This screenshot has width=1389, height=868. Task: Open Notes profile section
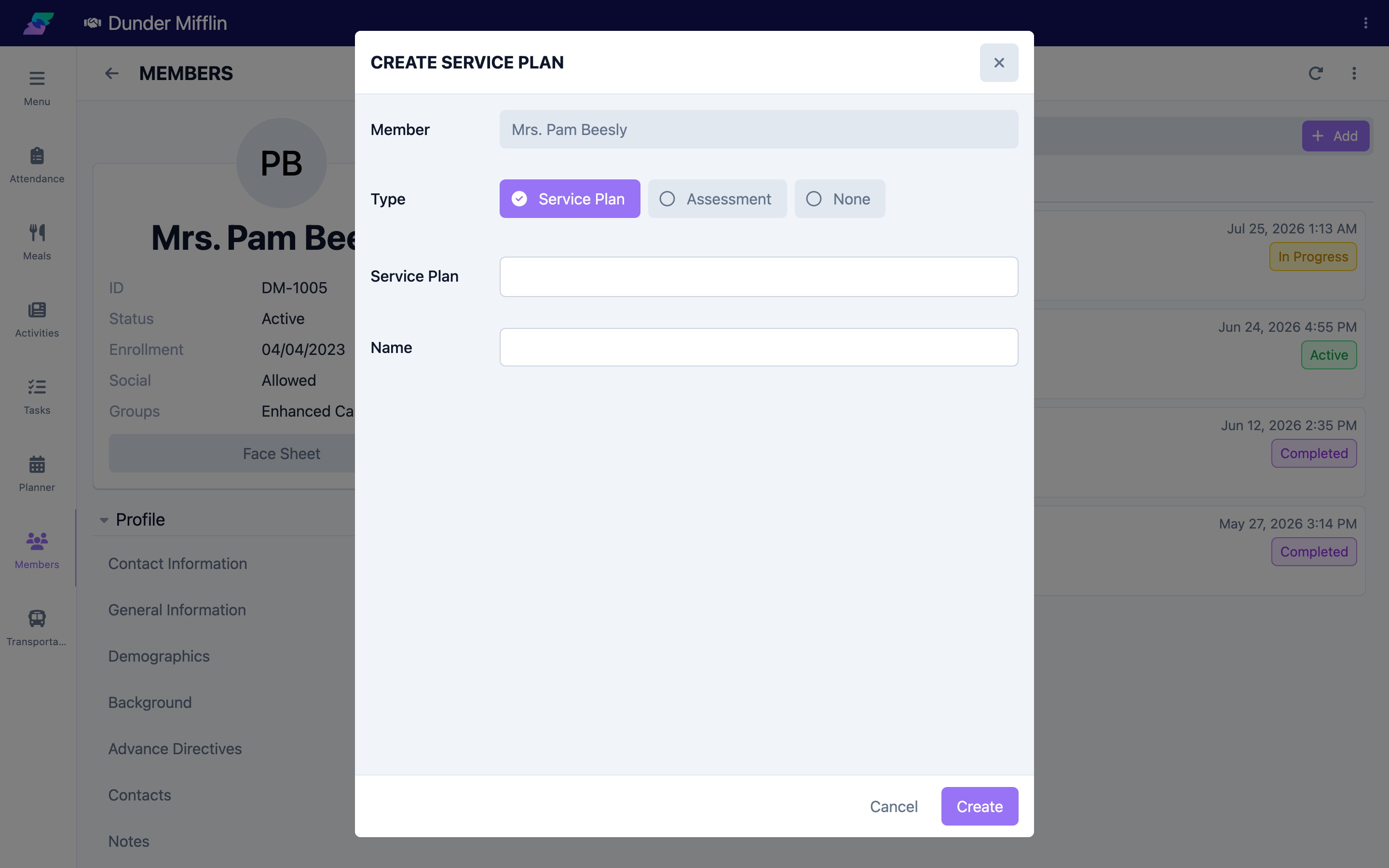pyautogui.click(x=129, y=841)
